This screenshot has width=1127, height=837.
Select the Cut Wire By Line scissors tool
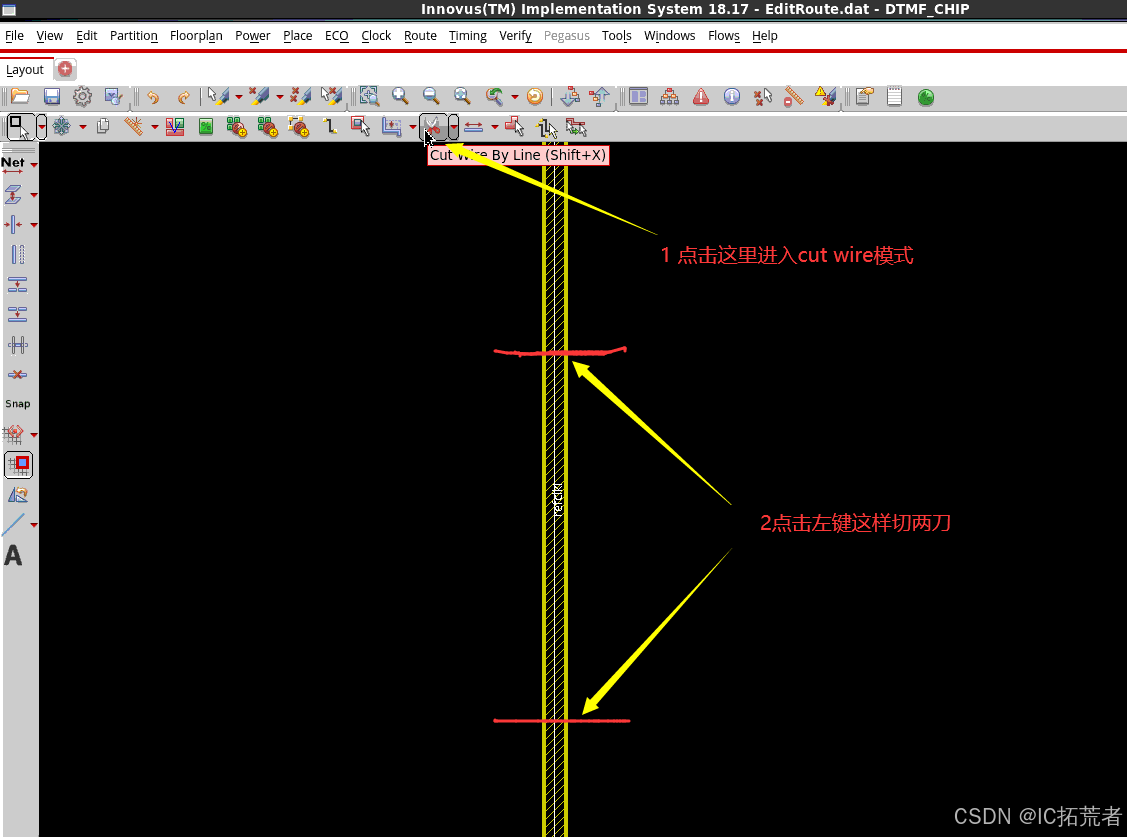[433, 127]
